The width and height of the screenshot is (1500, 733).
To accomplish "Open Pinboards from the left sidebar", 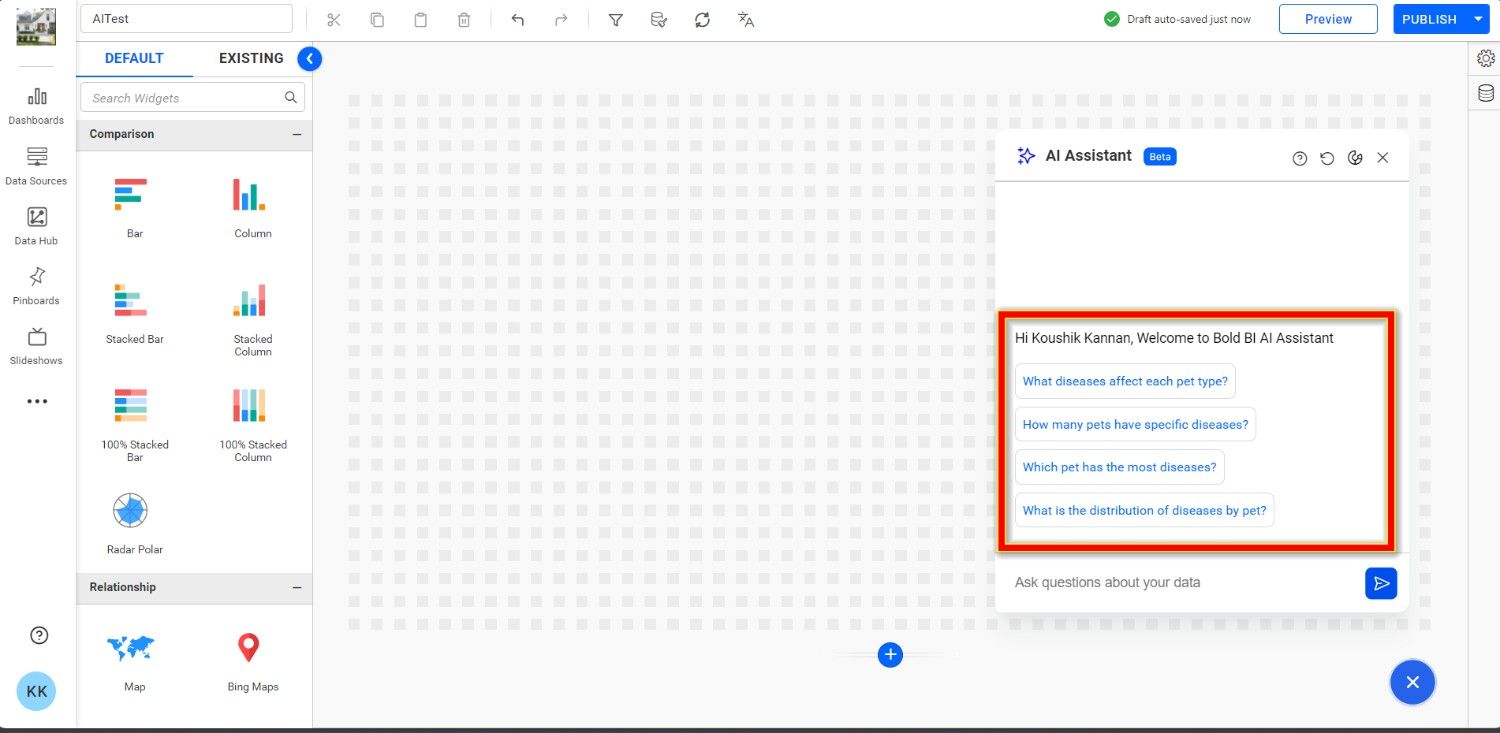I will 37,286.
